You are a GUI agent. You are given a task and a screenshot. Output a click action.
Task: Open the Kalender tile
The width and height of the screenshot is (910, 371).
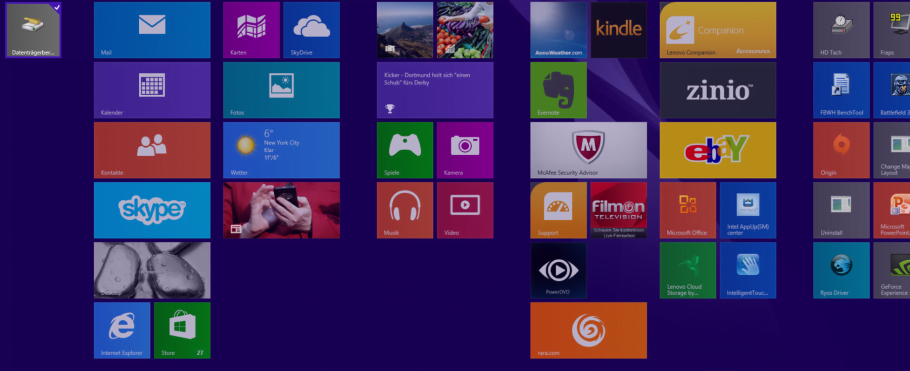[x=152, y=90]
